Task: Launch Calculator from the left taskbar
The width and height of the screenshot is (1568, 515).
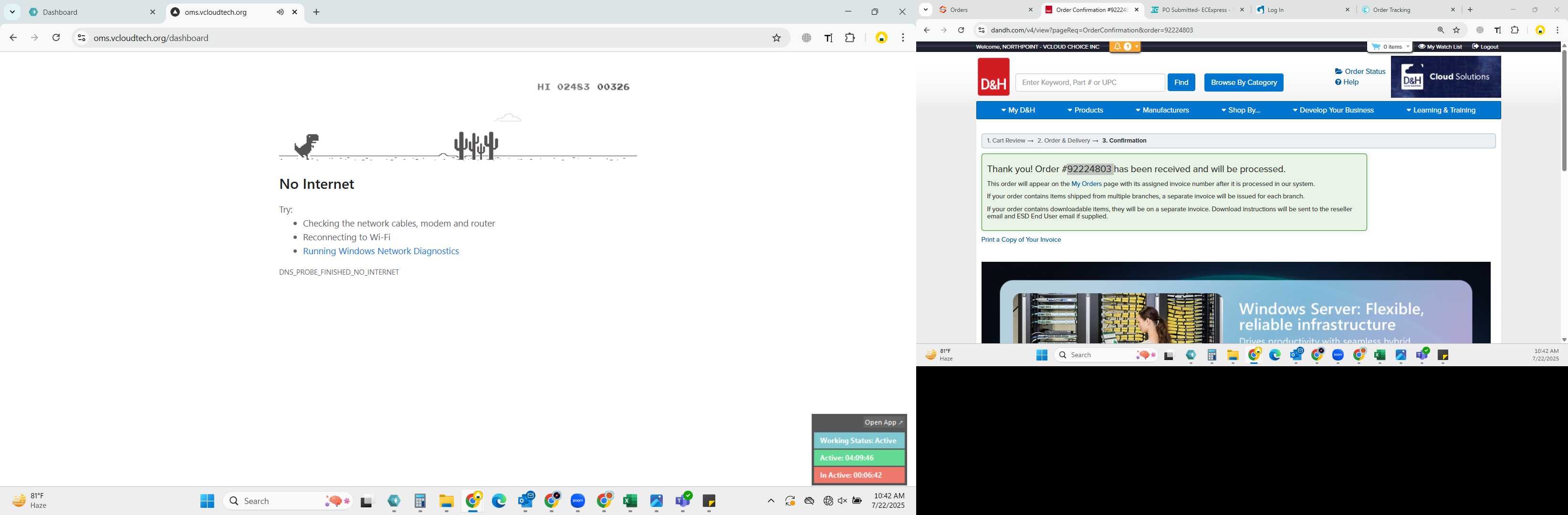Action: tap(420, 501)
